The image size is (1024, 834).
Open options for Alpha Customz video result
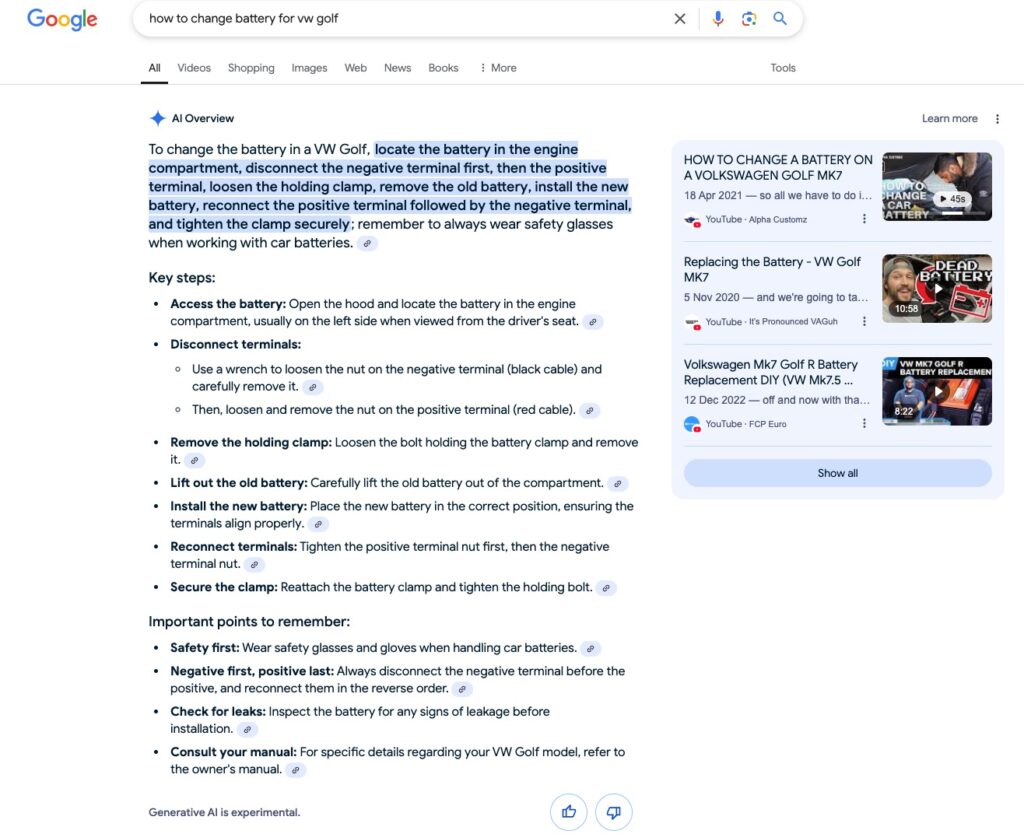click(864, 219)
